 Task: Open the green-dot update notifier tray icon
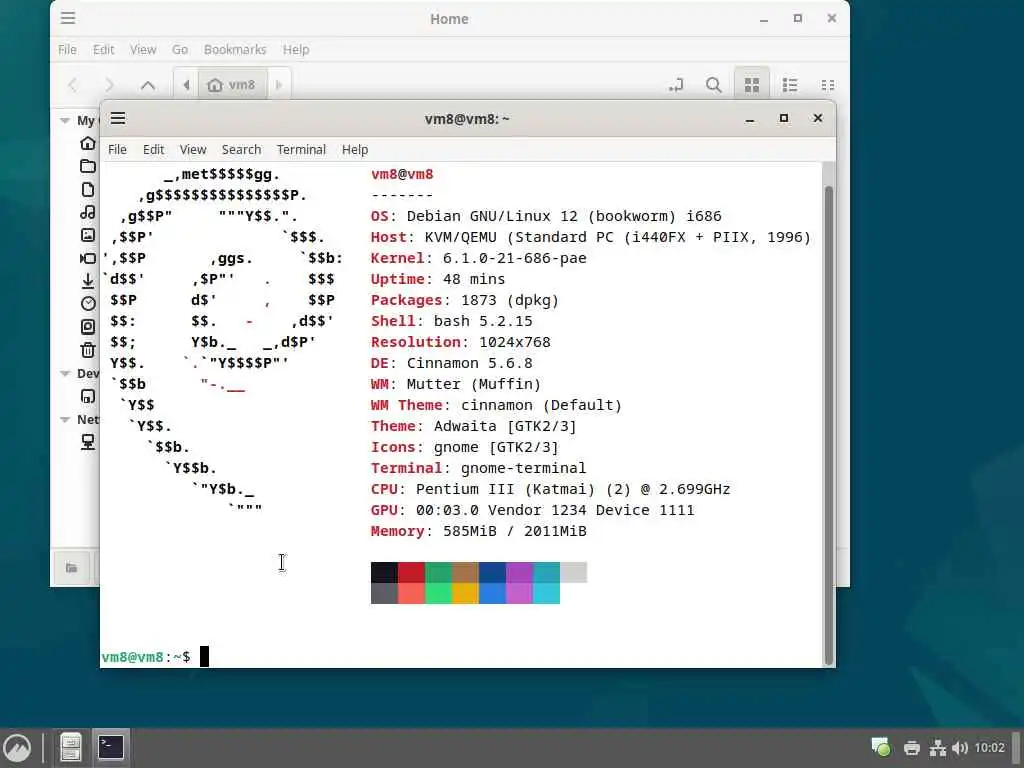(881, 747)
